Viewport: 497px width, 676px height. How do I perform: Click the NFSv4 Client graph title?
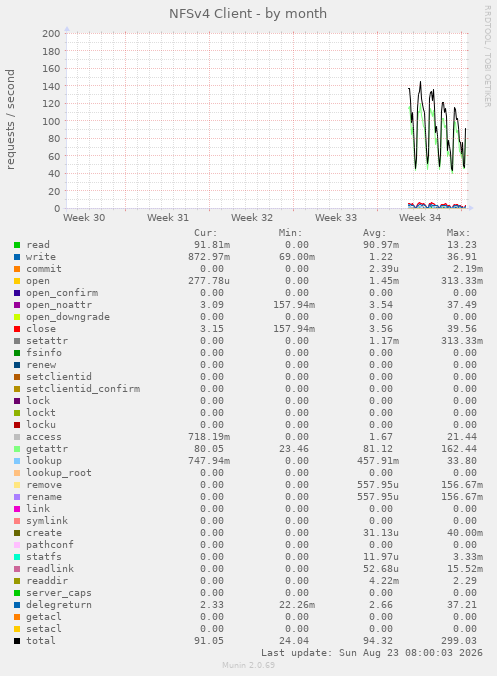(x=248, y=14)
